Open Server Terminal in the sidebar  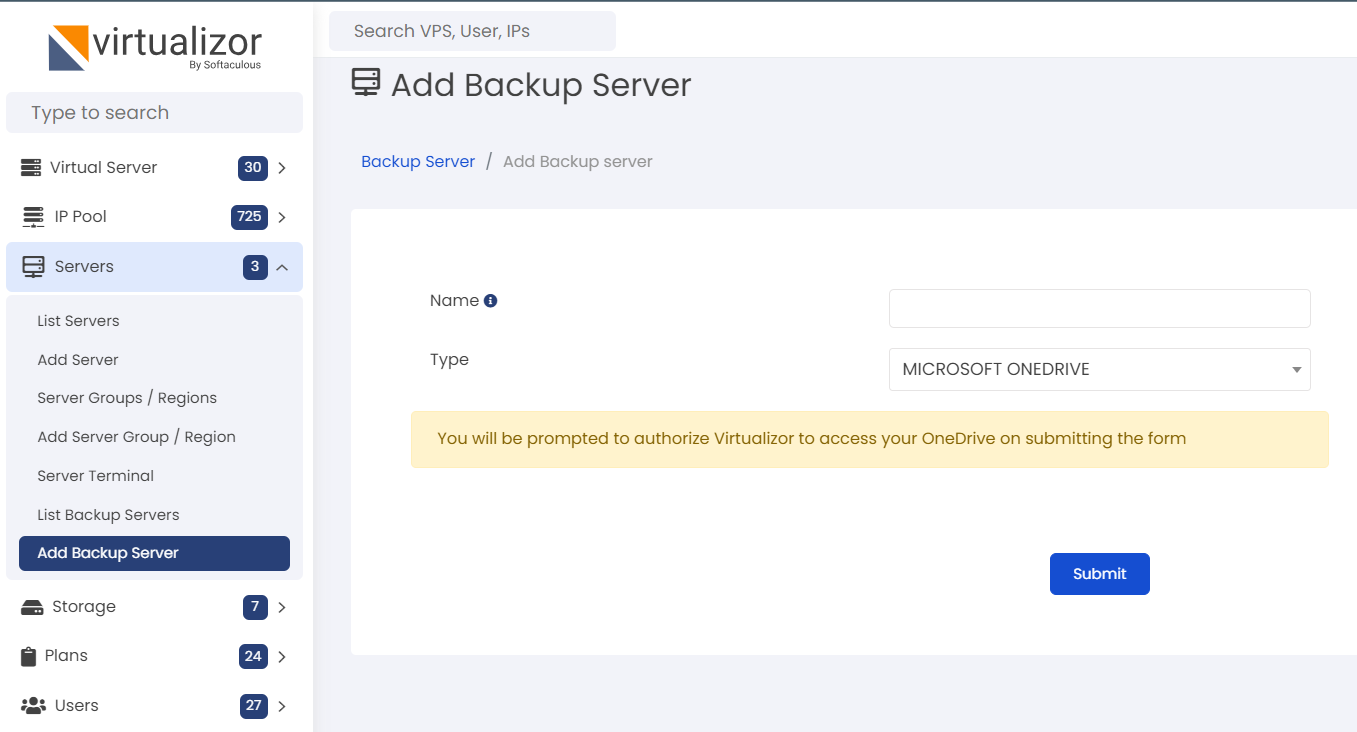pyautogui.click(x=95, y=476)
